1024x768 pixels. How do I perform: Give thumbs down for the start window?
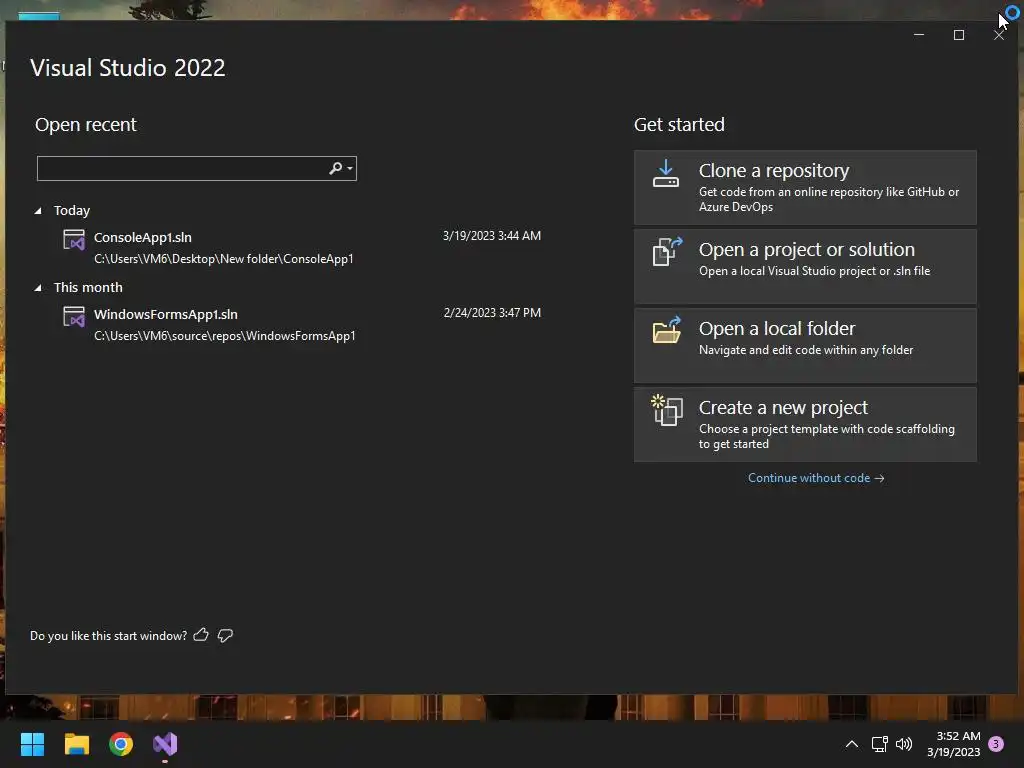[x=225, y=635]
